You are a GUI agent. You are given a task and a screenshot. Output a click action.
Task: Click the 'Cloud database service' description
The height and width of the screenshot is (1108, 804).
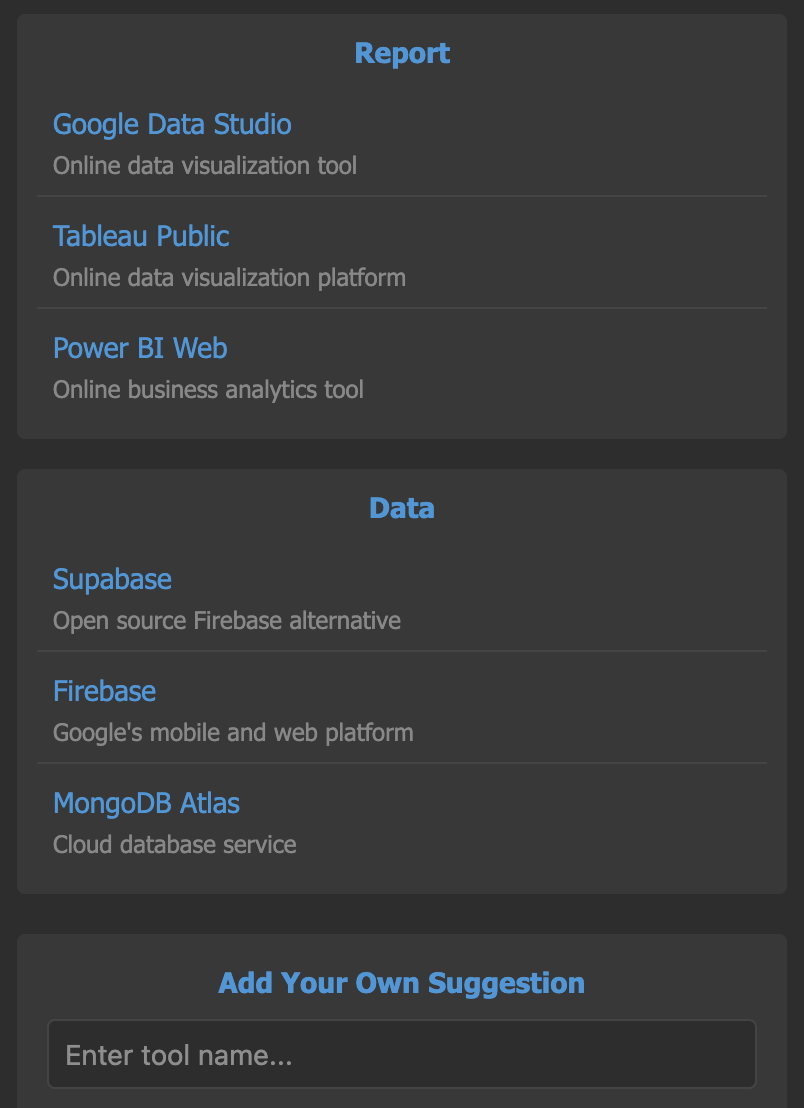pos(175,844)
